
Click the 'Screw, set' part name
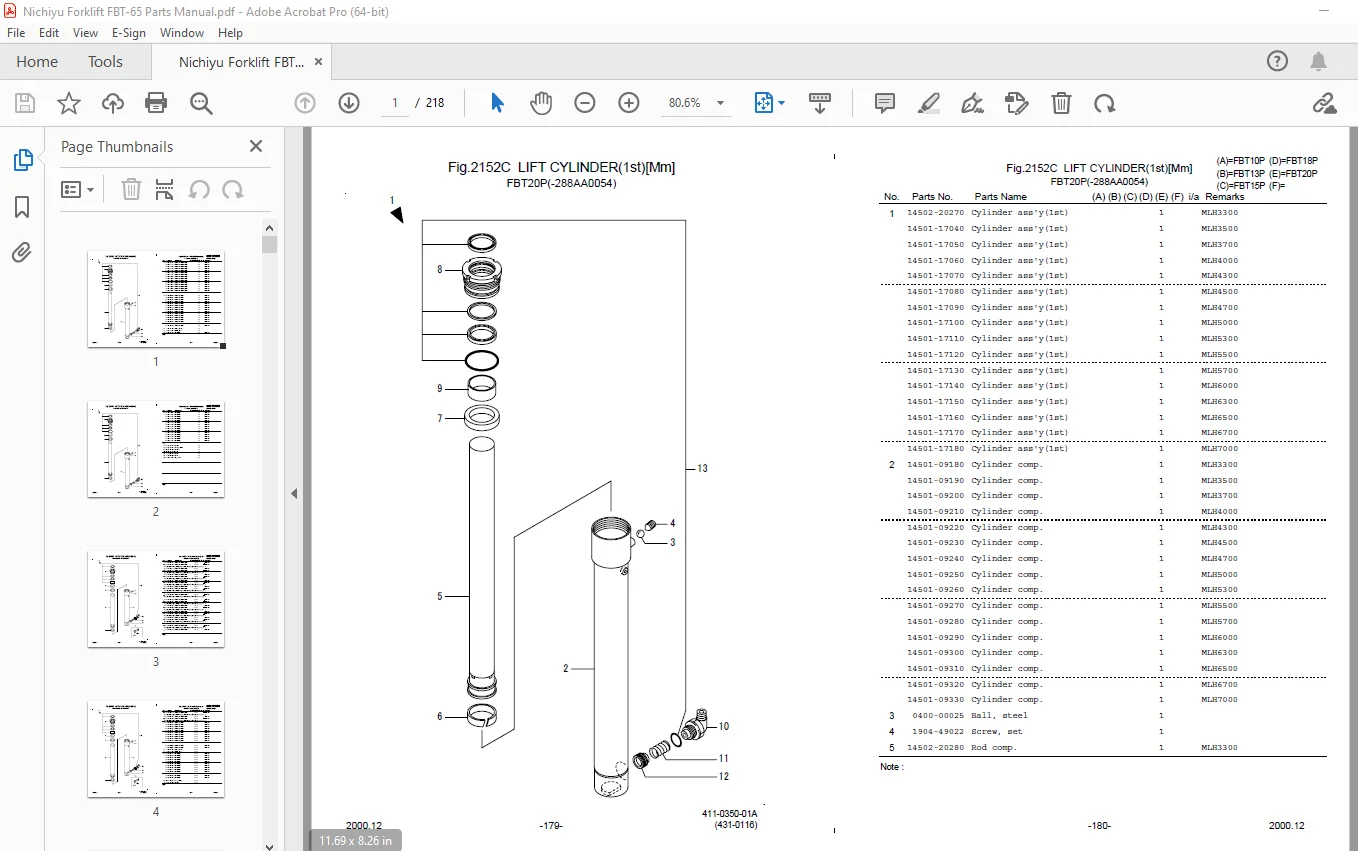(x=996, y=732)
